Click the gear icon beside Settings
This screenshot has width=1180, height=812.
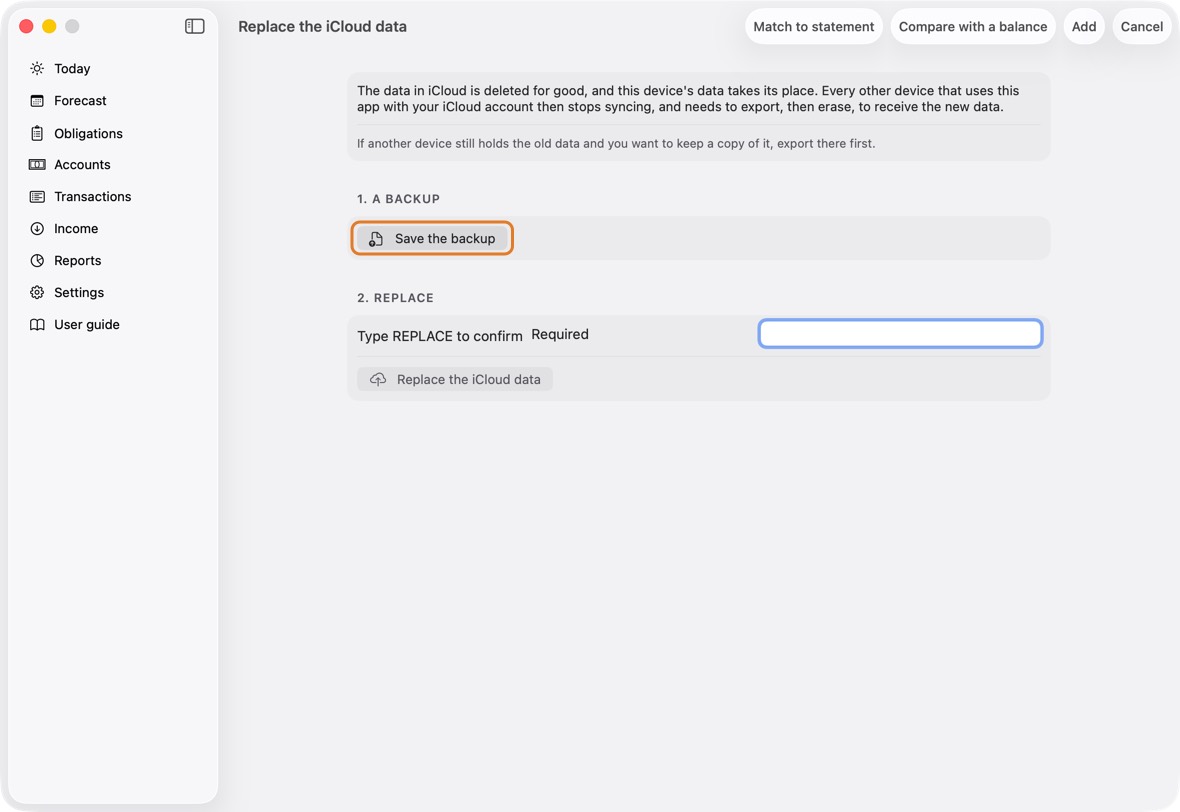point(37,293)
